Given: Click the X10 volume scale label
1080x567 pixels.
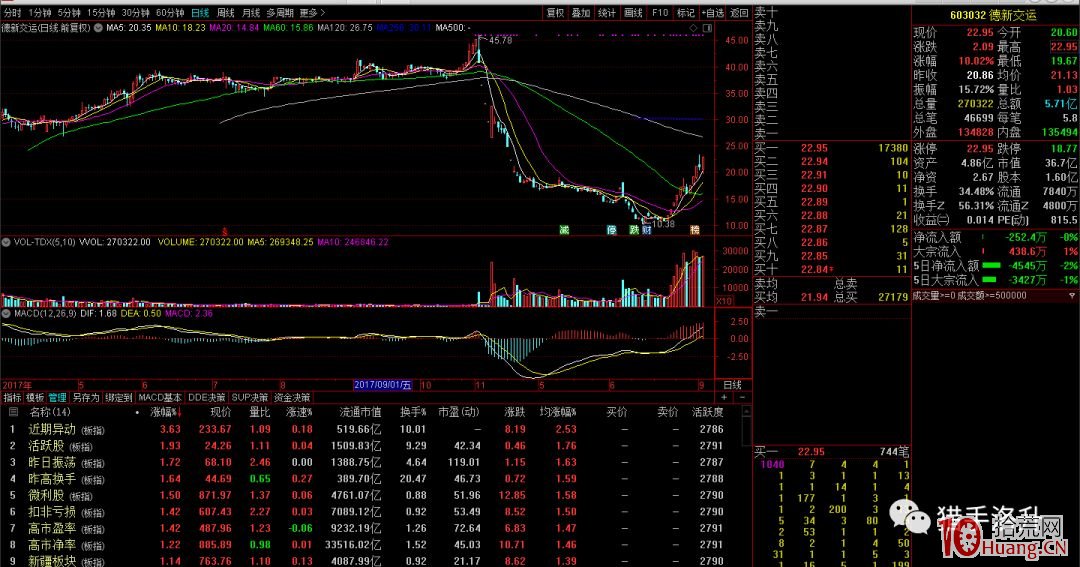Looking at the screenshot, I should 725,301.
